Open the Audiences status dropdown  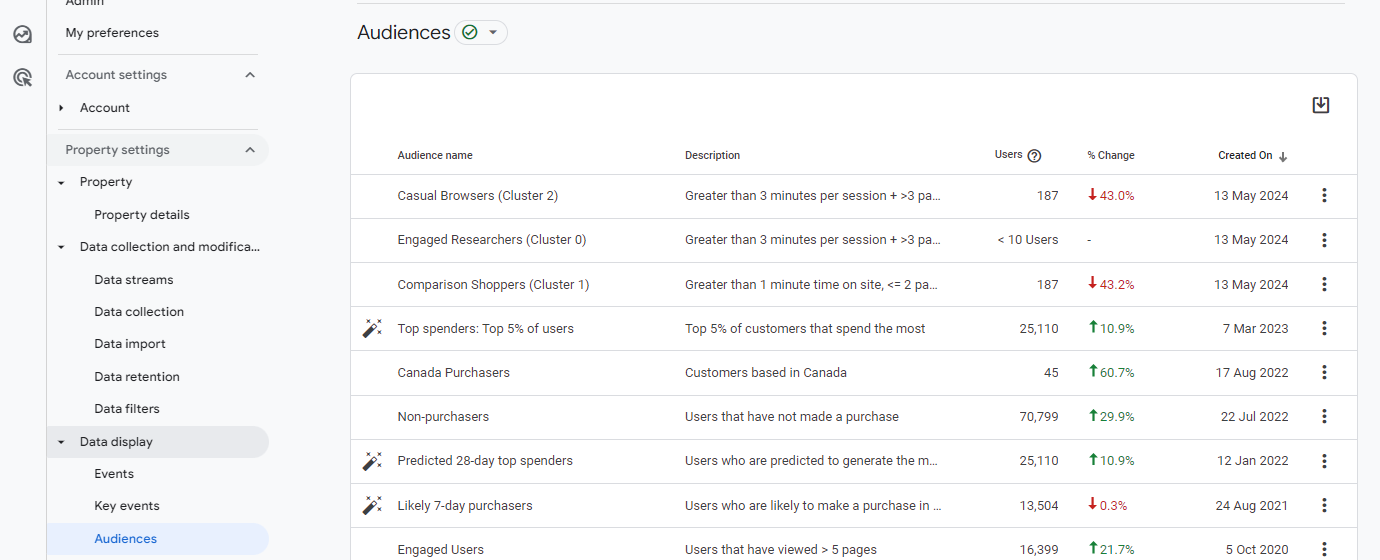pyautogui.click(x=481, y=33)
